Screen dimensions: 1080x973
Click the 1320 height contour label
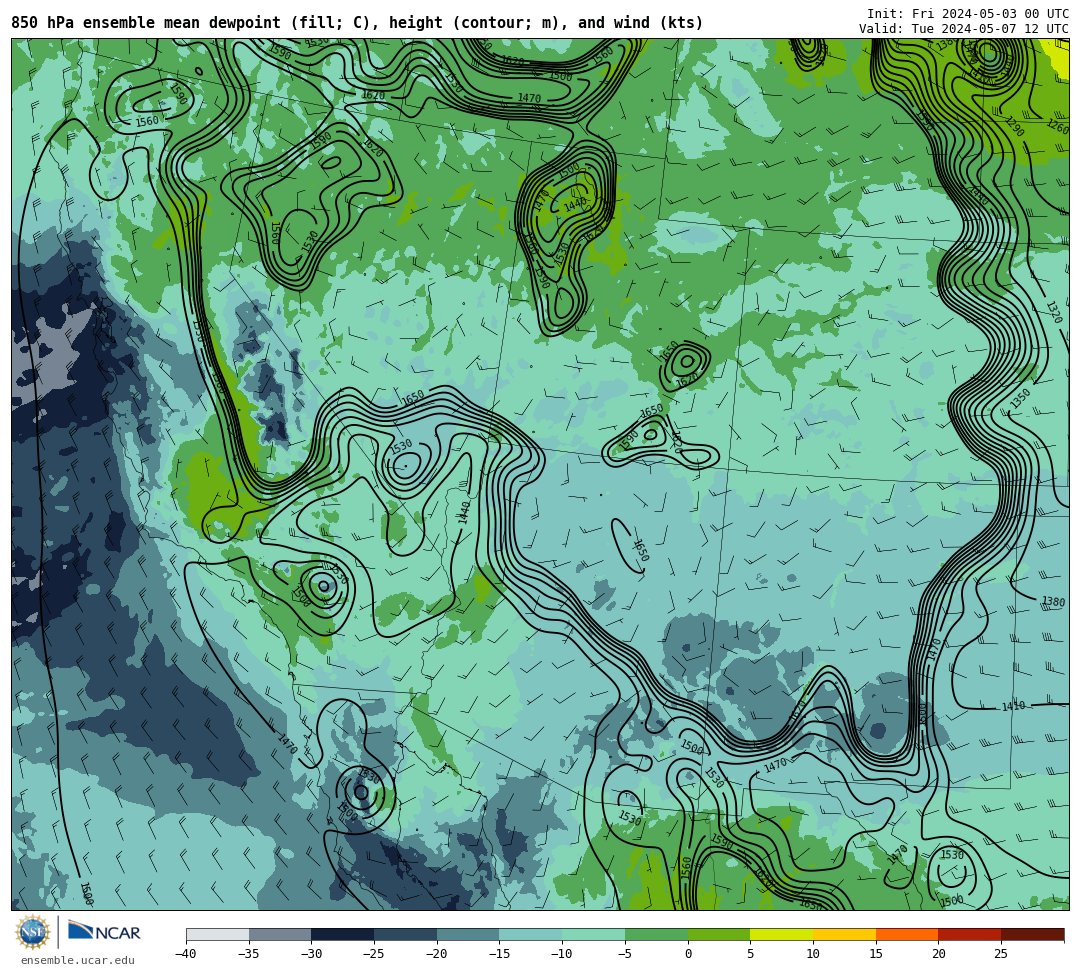1054,312
